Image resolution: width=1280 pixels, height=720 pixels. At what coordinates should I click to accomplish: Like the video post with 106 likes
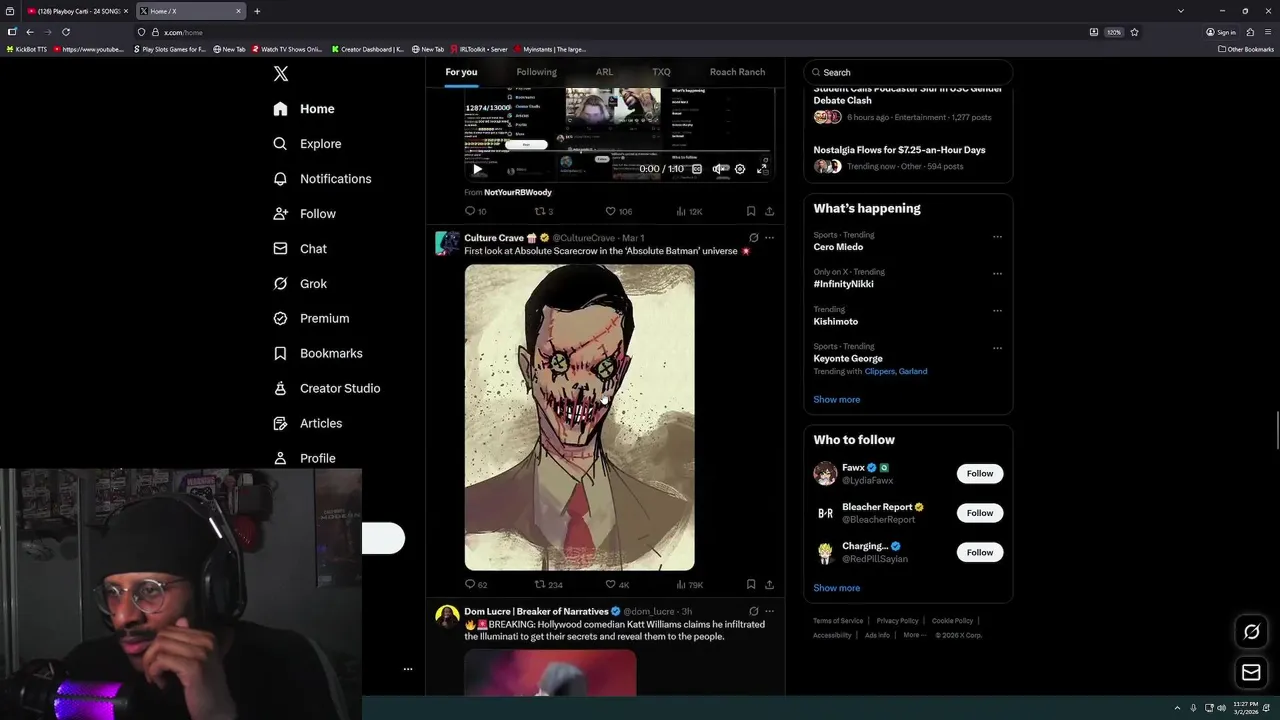(618, 212)
